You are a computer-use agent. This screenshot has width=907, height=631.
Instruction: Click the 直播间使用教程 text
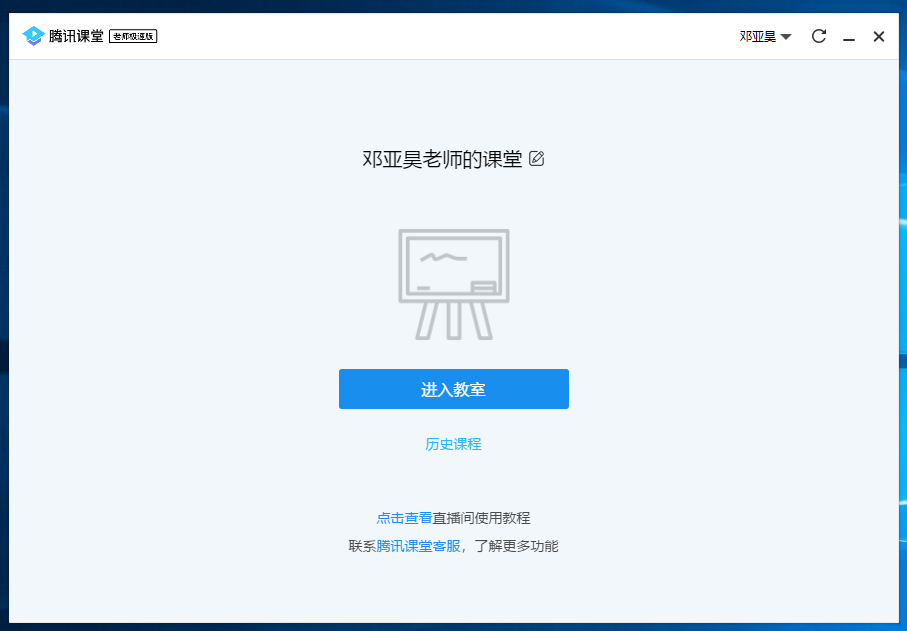pyautogui.click(x=482, y=518)
